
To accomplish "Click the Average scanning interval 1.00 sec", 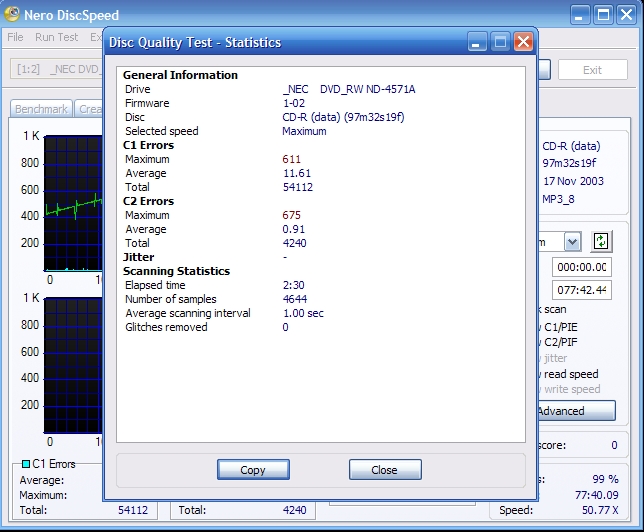I will coord(303,313).
